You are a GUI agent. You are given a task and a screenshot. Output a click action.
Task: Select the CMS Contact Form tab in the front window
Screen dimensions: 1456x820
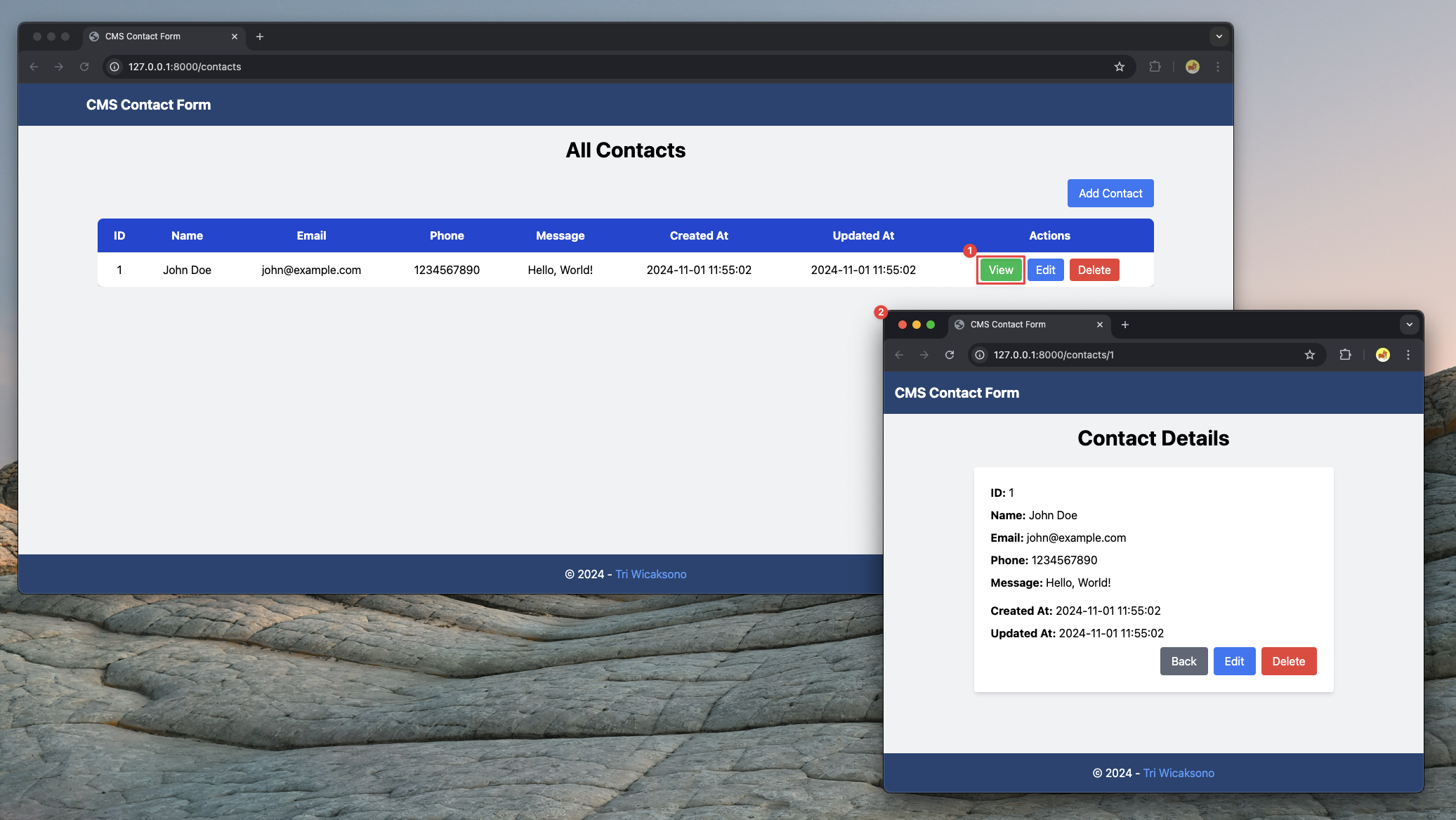[x=1018, y=325]
